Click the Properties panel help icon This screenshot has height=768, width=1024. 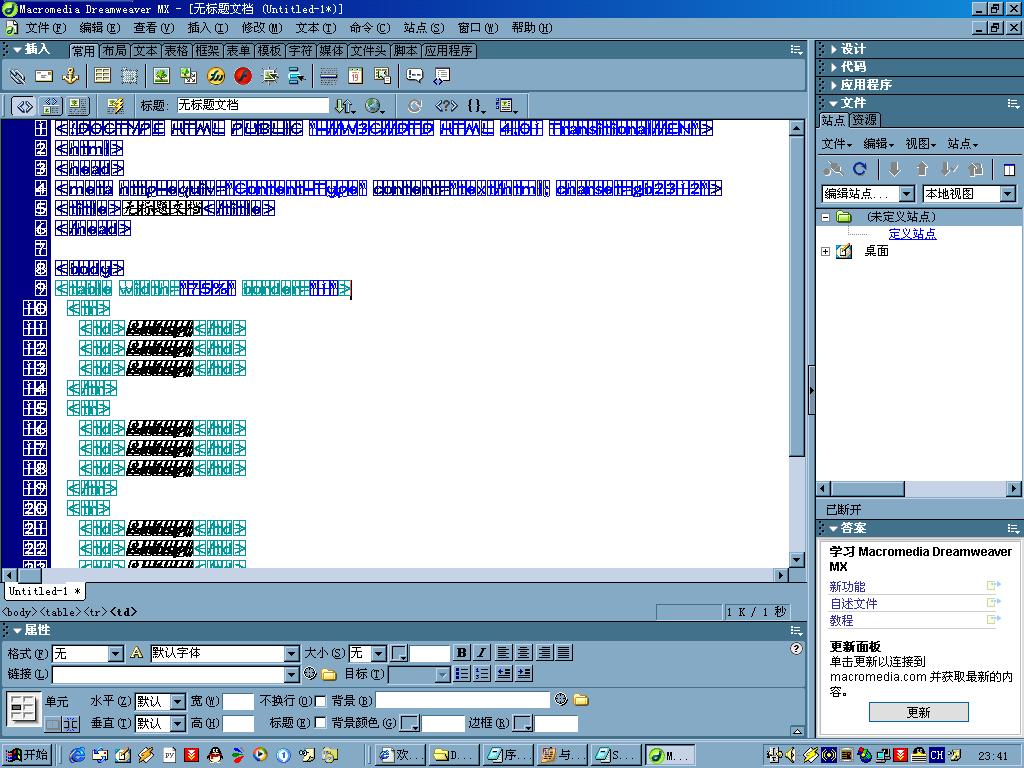(796, 648)
